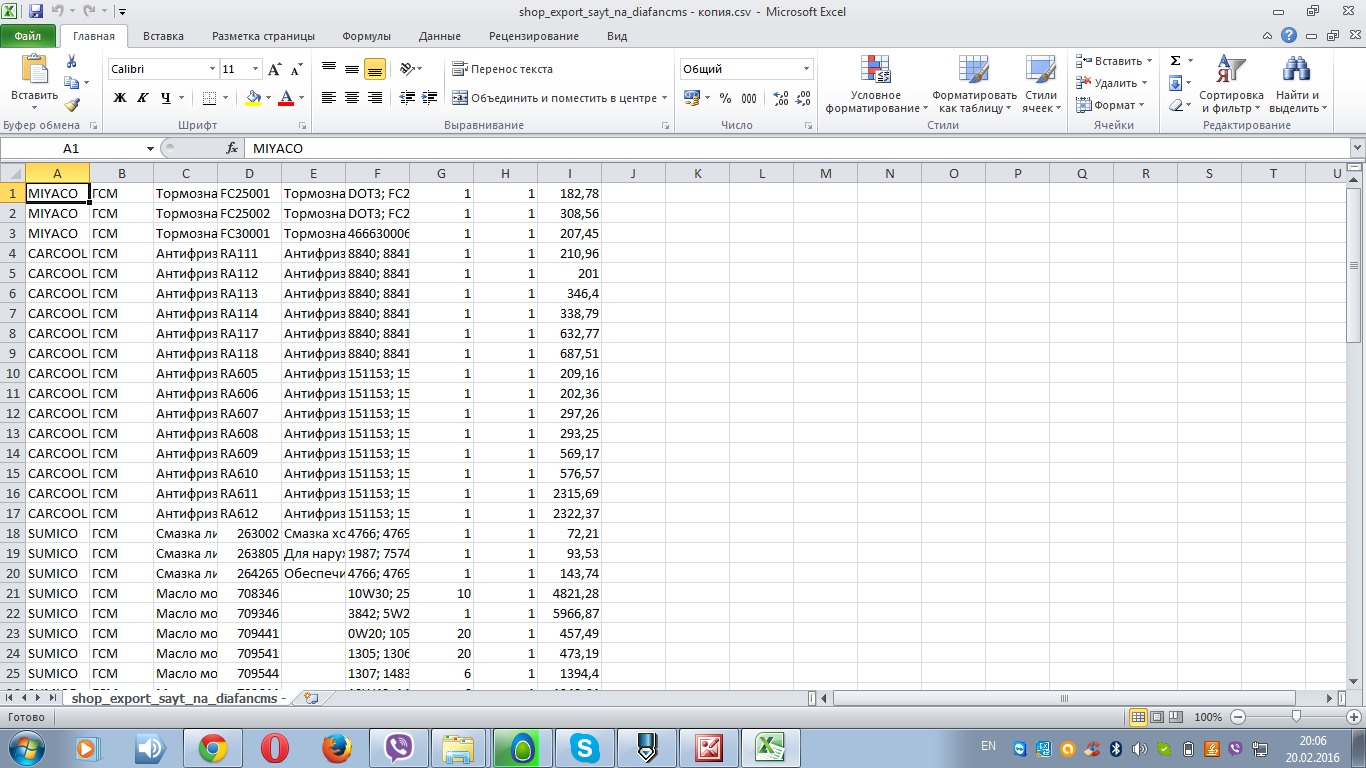This screenshot has height=768, width=1366.
Task: Switch to the Рецензирование tab
Action: click(534, 36)
